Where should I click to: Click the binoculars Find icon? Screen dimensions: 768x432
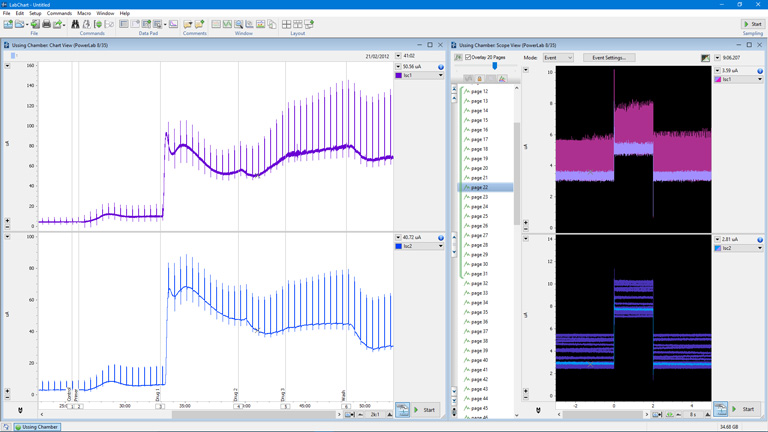(x=75, y=24)
